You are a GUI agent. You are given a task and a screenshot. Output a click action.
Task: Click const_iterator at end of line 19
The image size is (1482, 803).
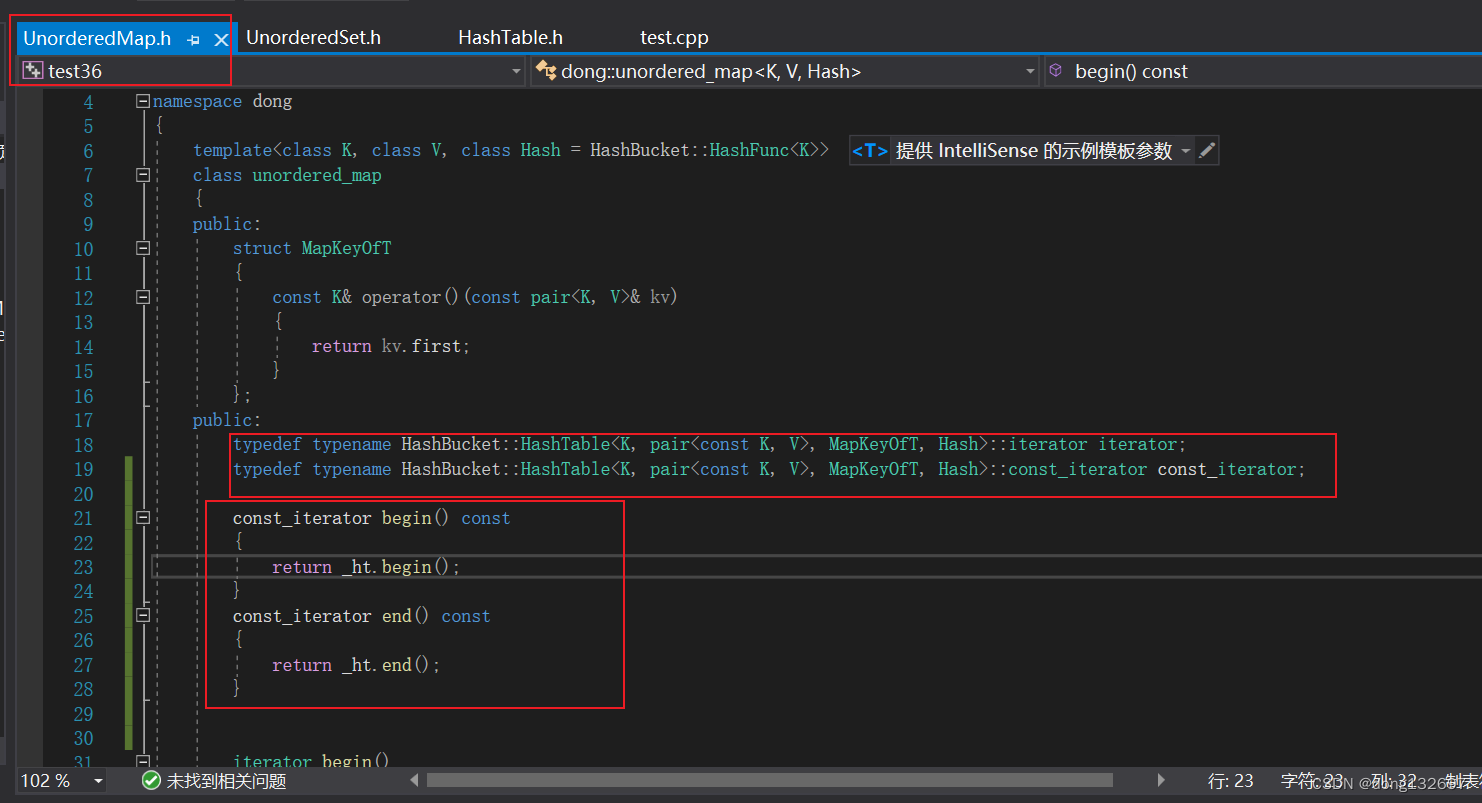click(1227, 469)
